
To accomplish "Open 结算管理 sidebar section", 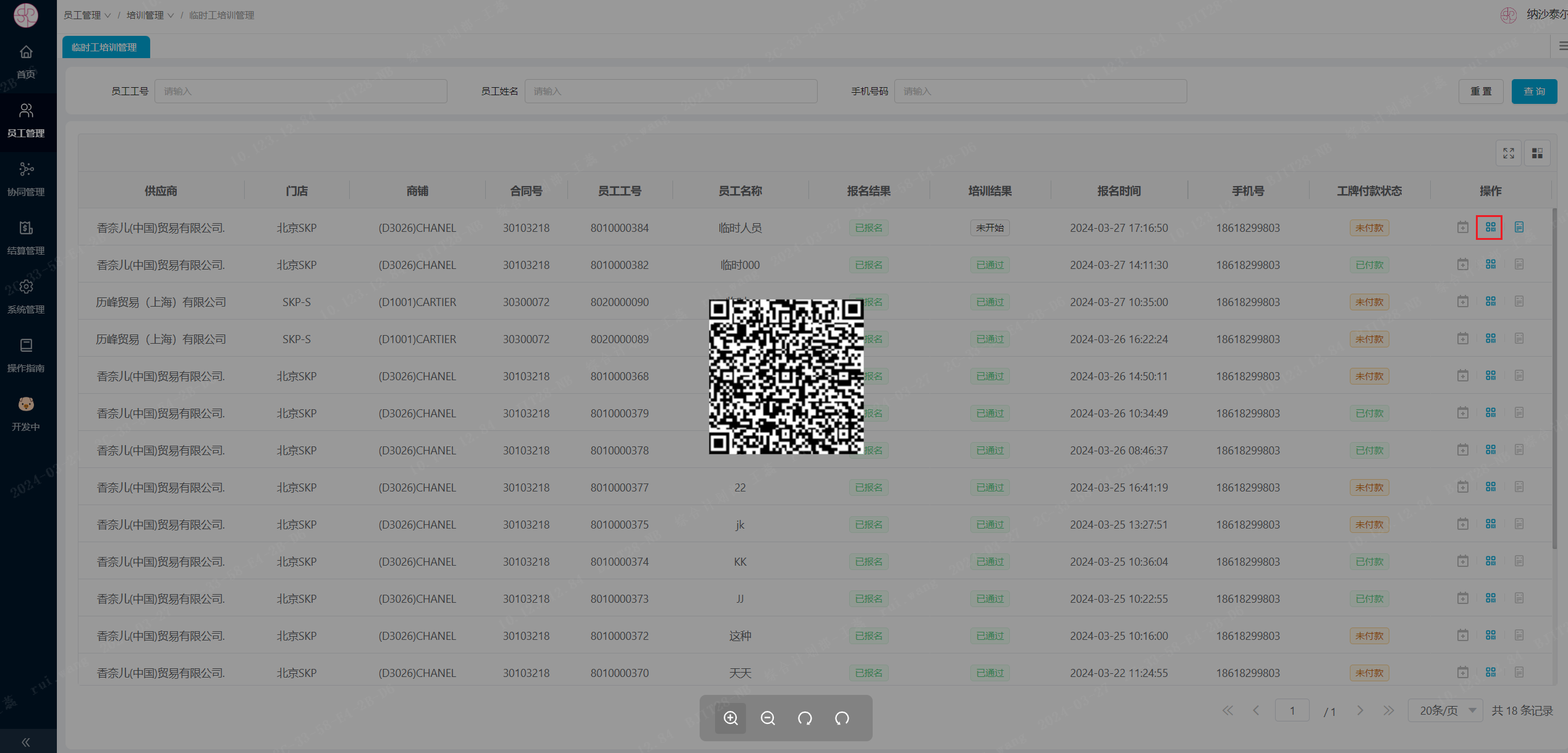I will 26,239.
